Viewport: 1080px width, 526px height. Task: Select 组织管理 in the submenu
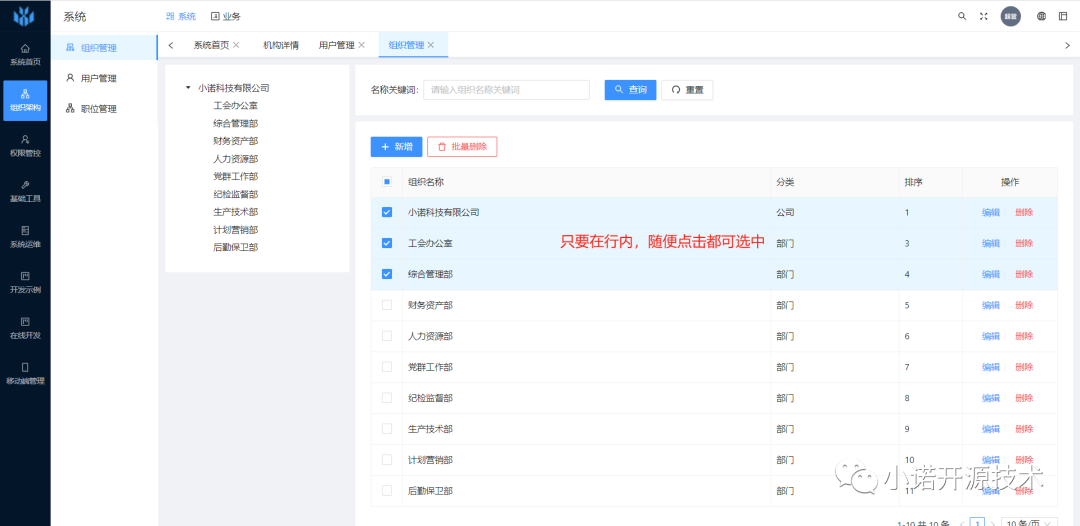[x=104, y=48]
